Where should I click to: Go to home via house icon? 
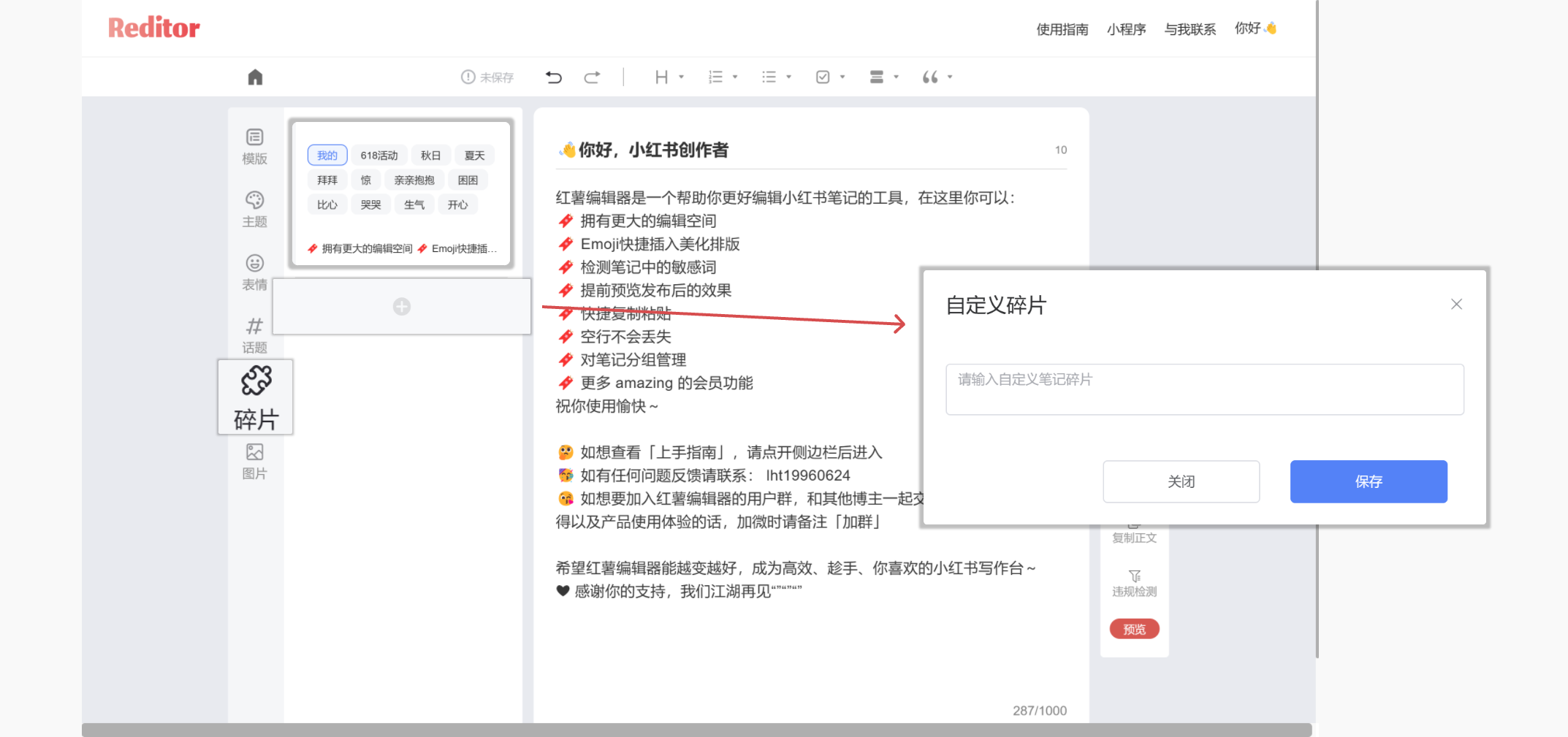pos(255,77)
